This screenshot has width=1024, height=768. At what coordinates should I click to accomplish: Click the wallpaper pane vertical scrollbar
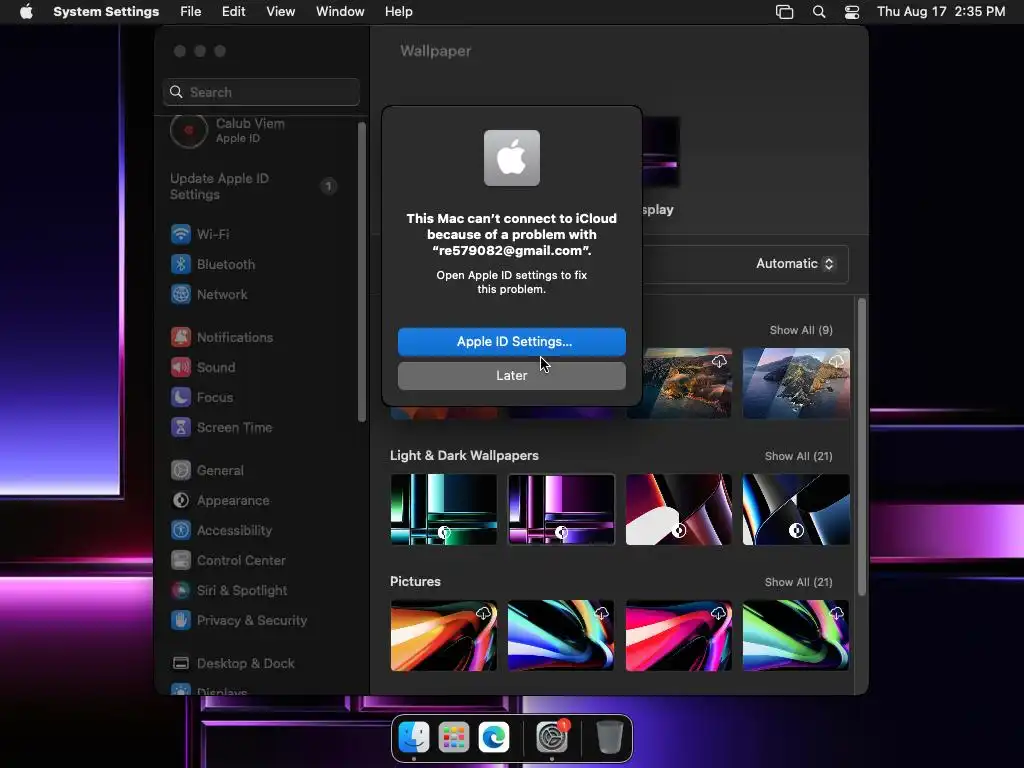click(862, 447)
